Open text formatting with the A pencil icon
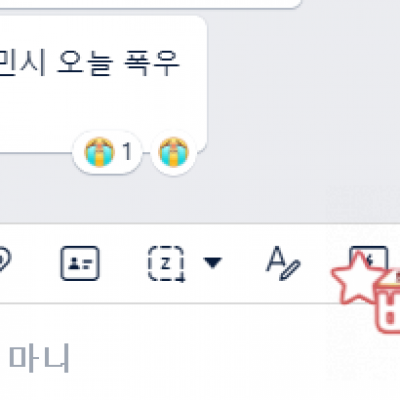This screenshot has height=400, width=400. pyautogui.click(x=283, y=263)
